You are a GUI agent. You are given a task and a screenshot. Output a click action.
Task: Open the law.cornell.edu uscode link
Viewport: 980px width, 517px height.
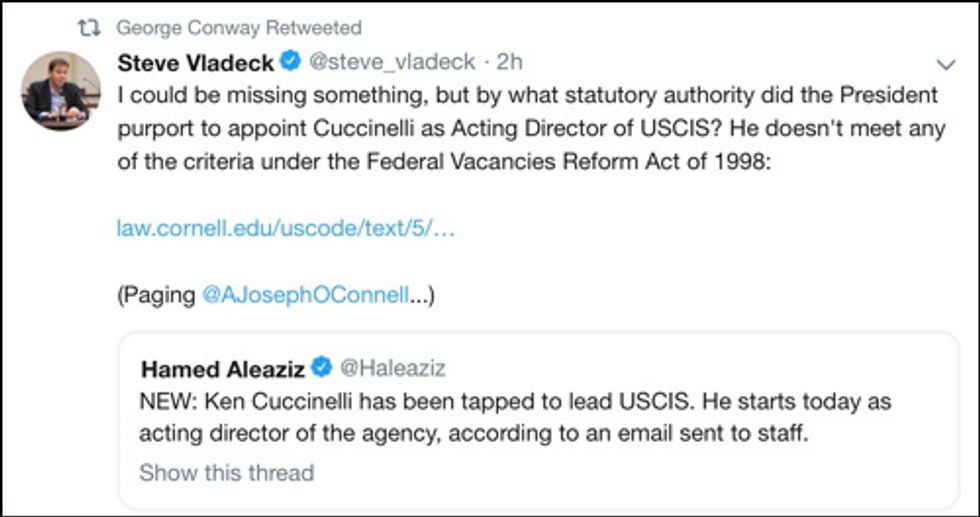[287, 228]
